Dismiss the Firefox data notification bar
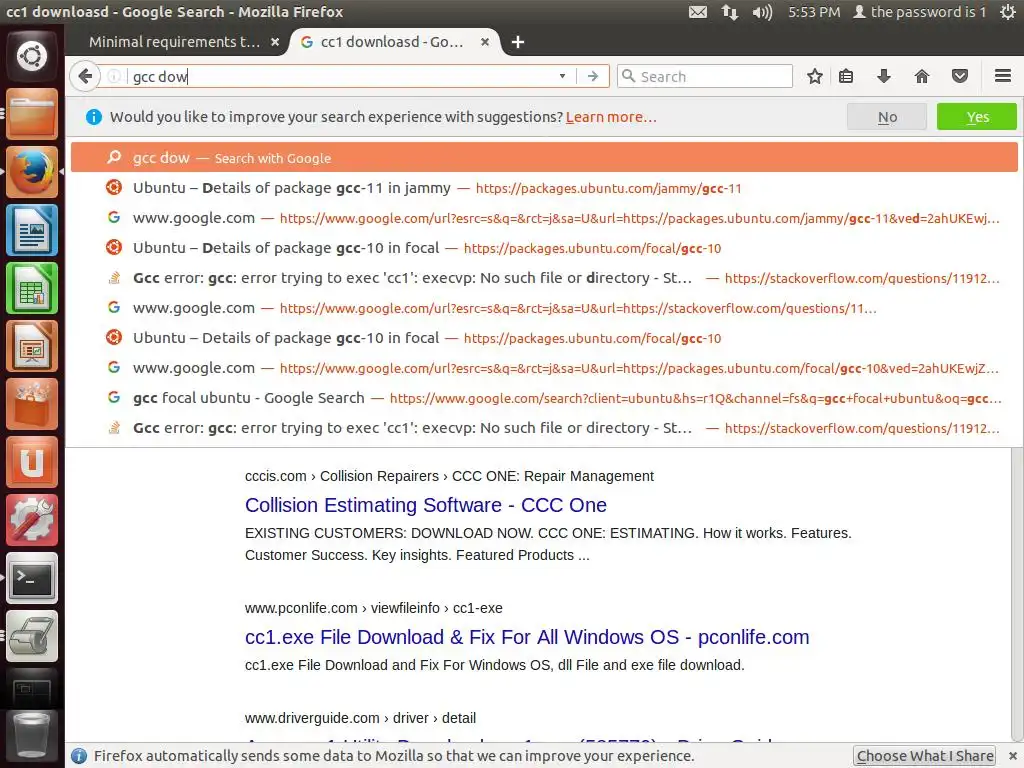Viewport: 1024px width, 768px height. tap(1012, 756)
